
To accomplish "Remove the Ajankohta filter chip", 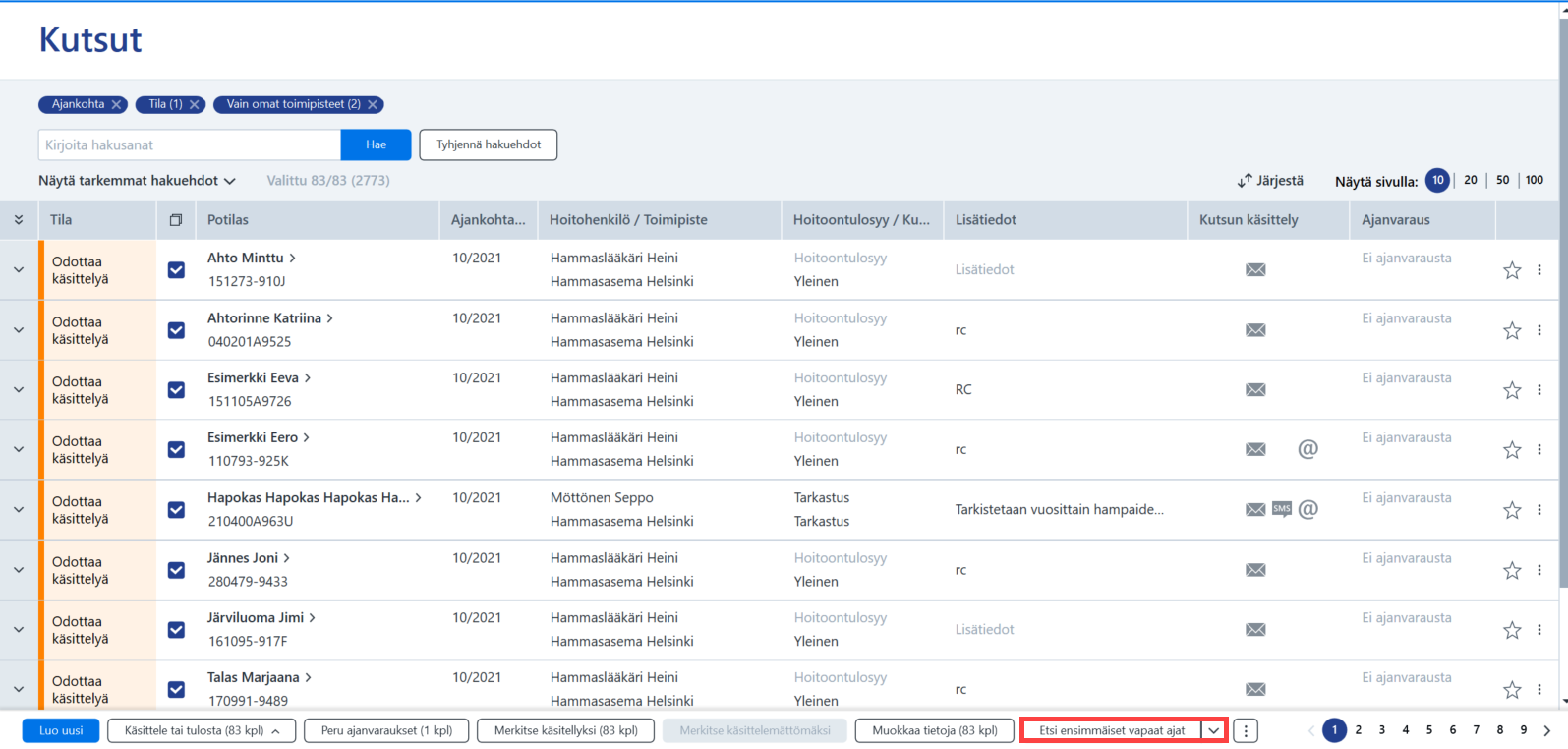I will point(116,104).
